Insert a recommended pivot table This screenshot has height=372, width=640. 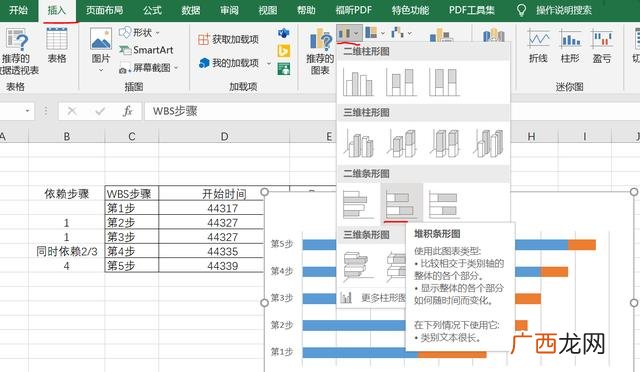click(16, 52)
